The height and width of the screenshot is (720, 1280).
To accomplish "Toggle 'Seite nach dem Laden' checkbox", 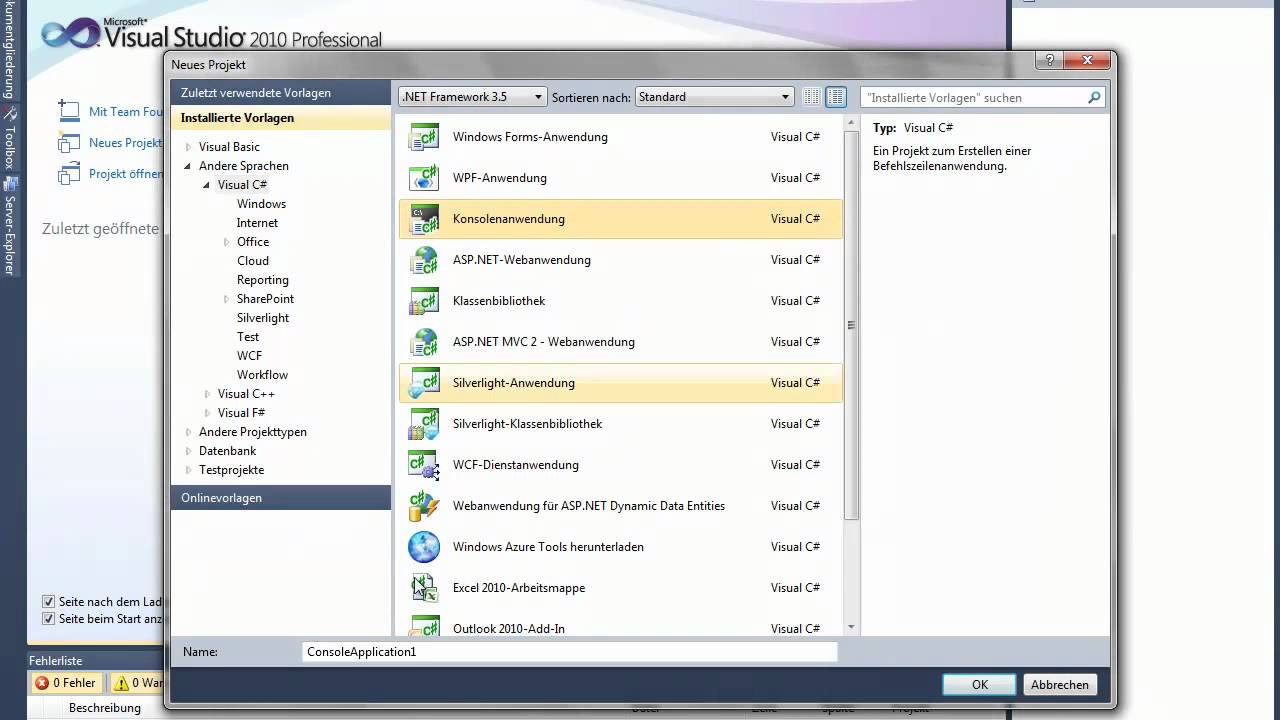I will [x=48, y=602].
